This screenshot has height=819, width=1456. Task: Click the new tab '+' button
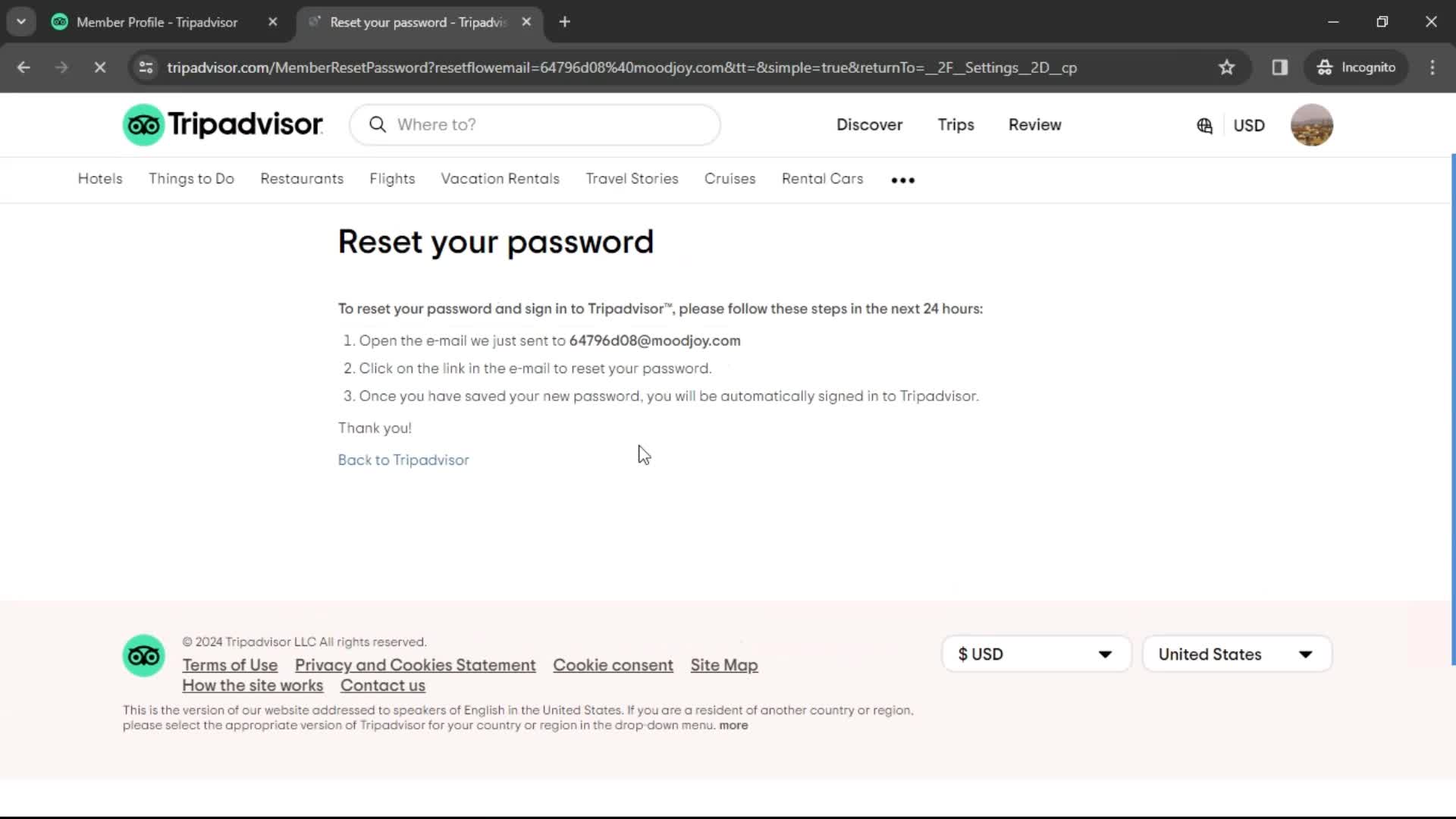tap(564, 22)
